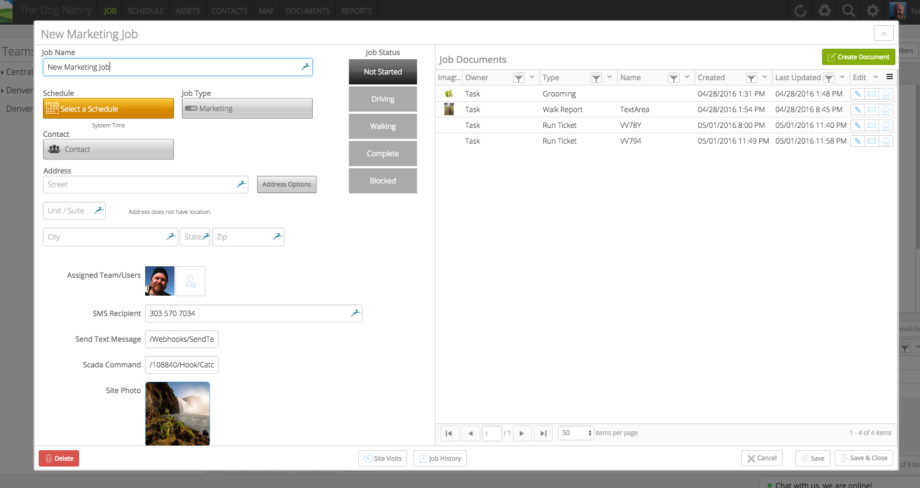
Task: Click the refresh icon in top bar
Action: pyautogui.click(x=800, y=11)
